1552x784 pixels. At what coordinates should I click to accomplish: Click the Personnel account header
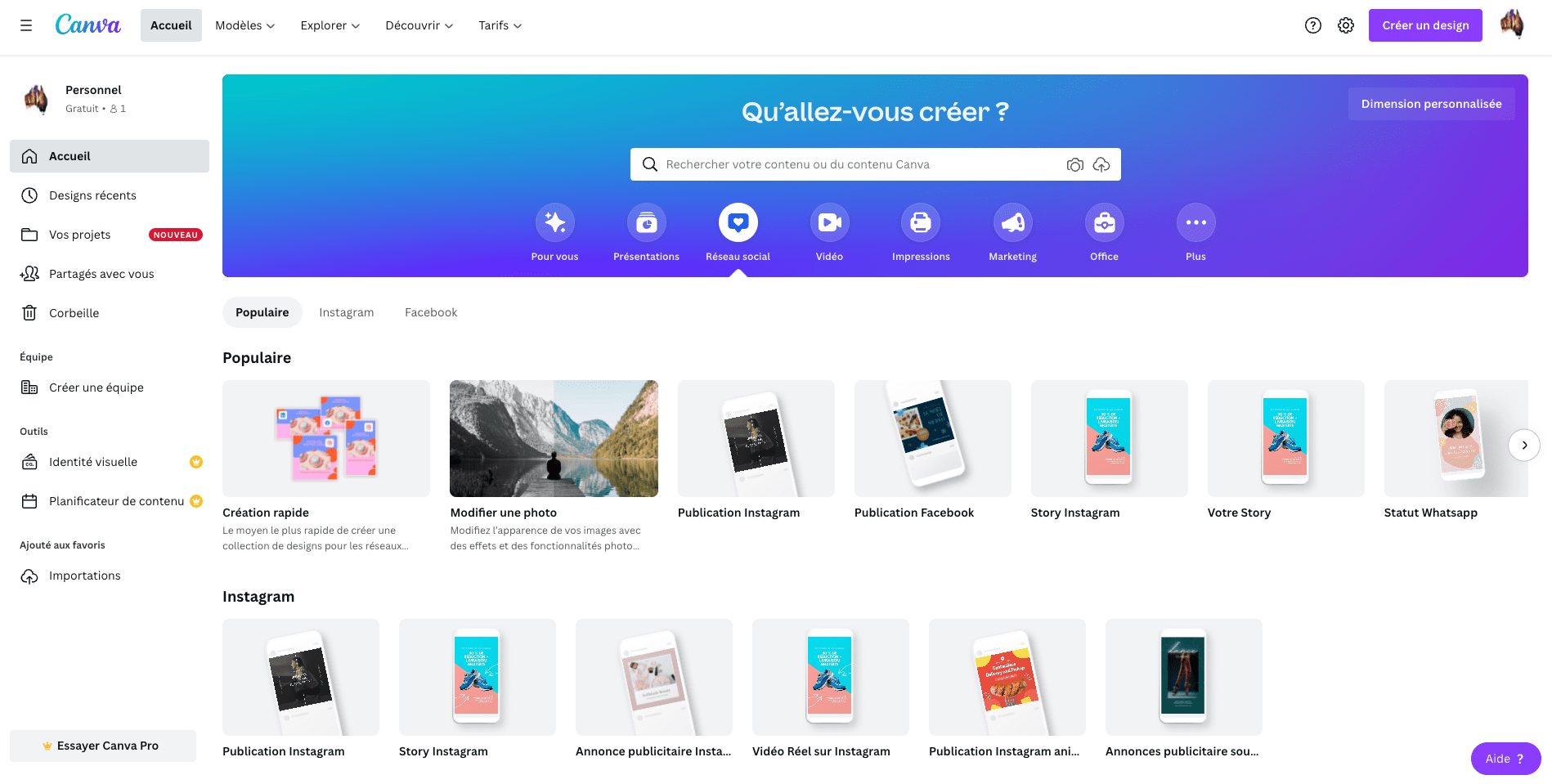coord(110,99)
